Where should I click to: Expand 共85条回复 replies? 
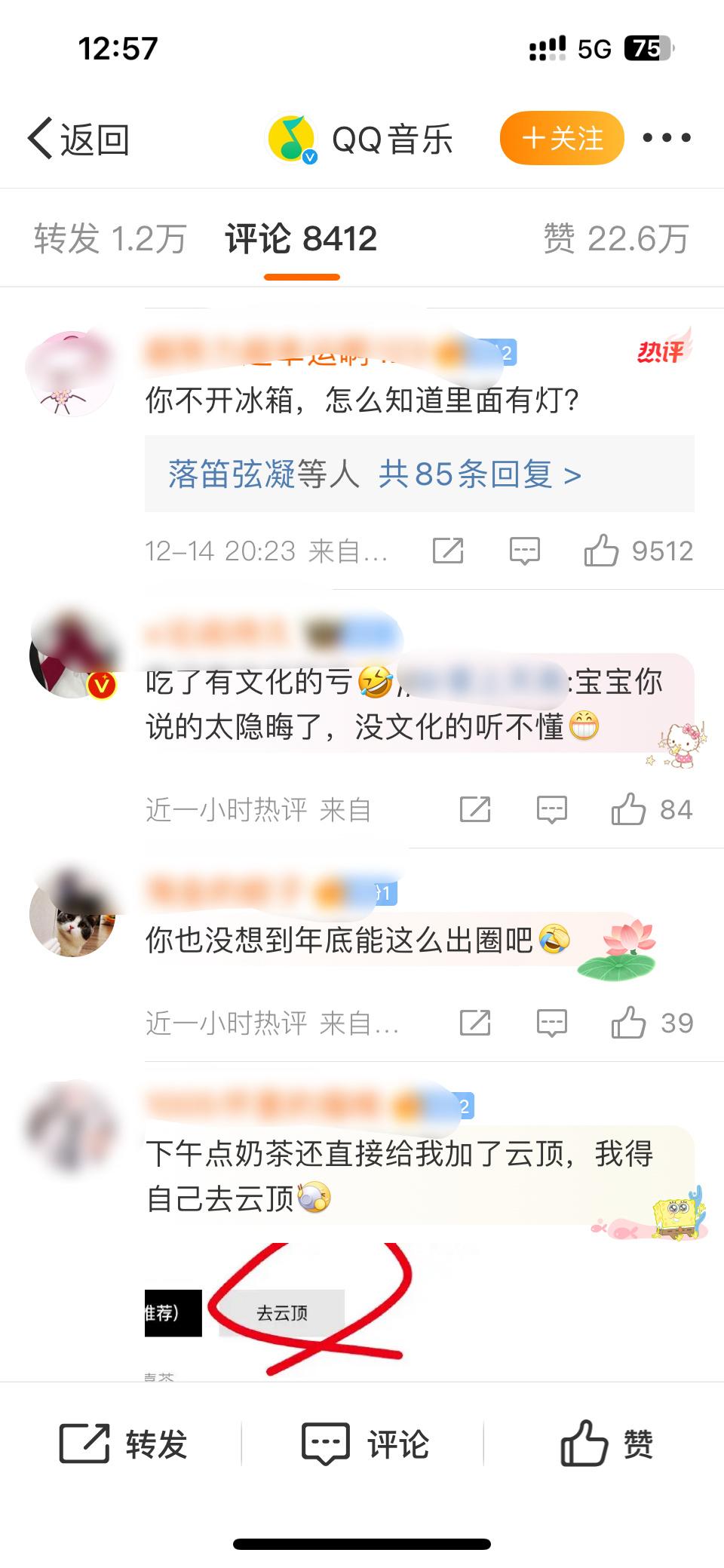pos(480,474)
